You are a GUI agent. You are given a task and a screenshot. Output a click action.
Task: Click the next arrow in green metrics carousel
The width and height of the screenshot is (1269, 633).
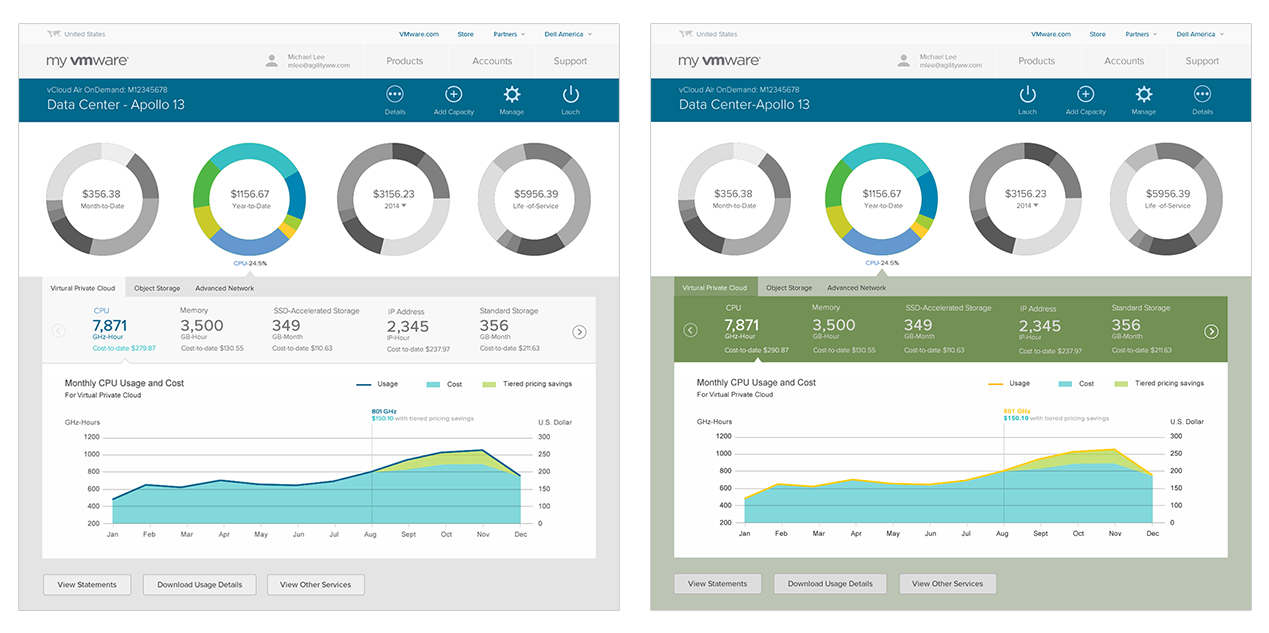[1211, 331]
